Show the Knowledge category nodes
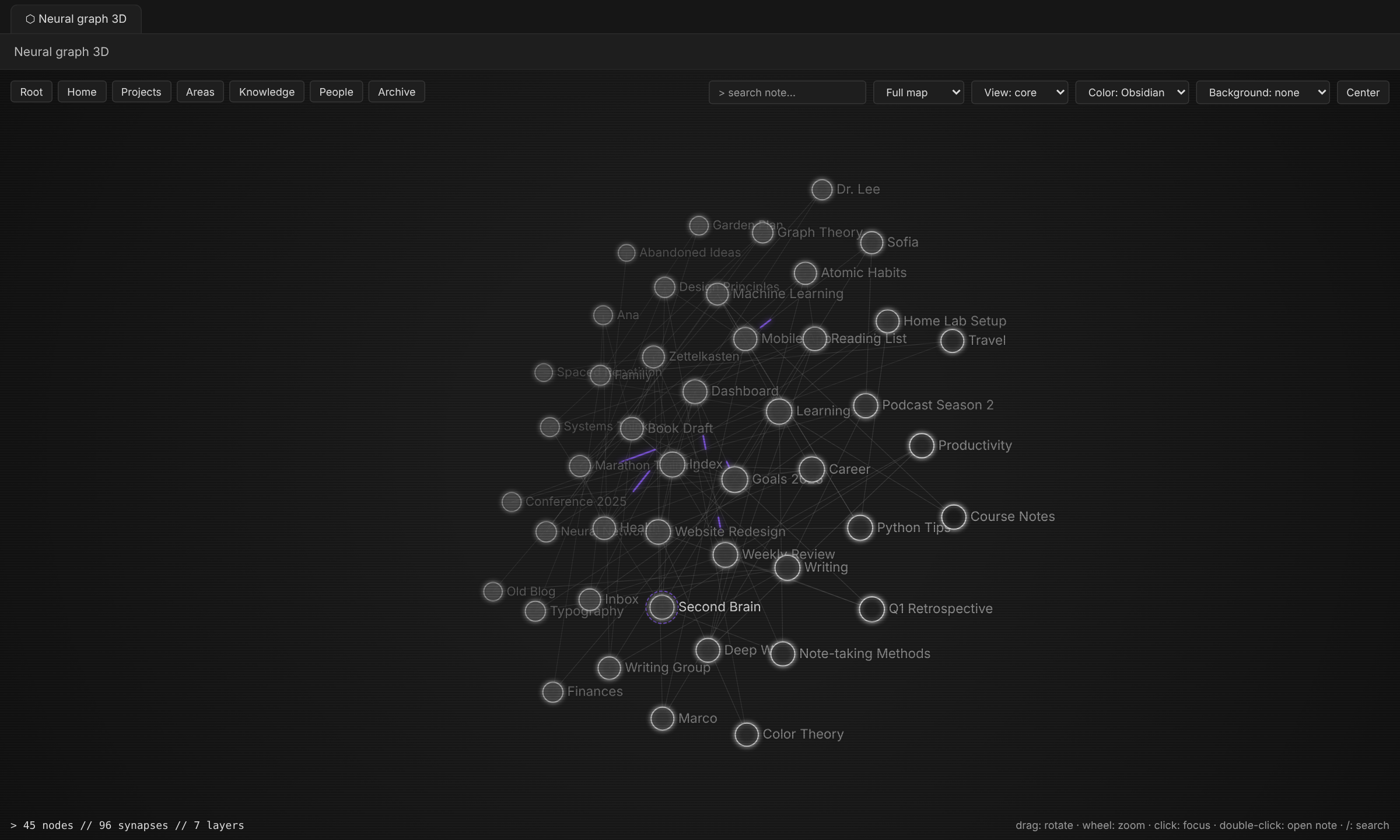Viewport: 1400px width, 840px height. click(267, 92)
